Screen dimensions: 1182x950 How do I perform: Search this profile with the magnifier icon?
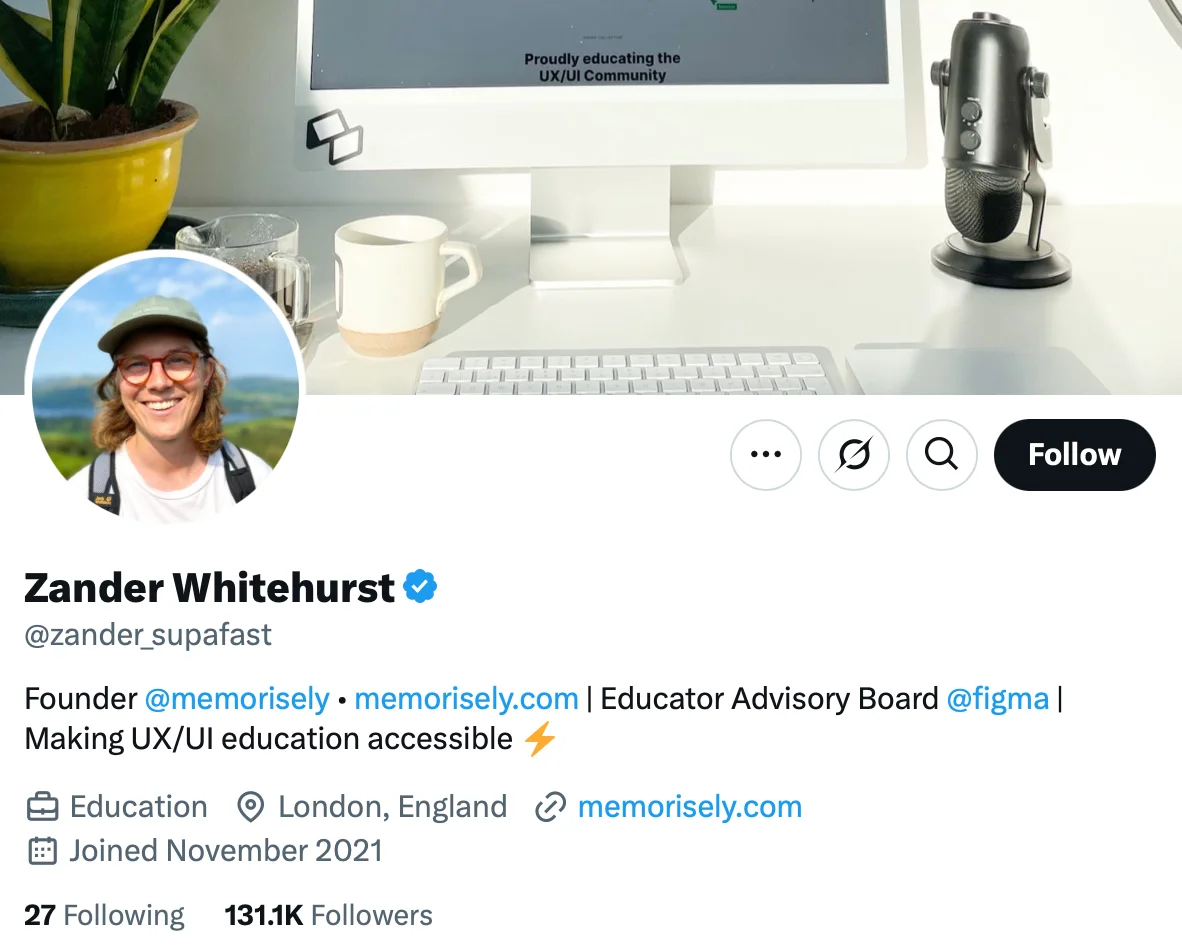coord(942,455)
